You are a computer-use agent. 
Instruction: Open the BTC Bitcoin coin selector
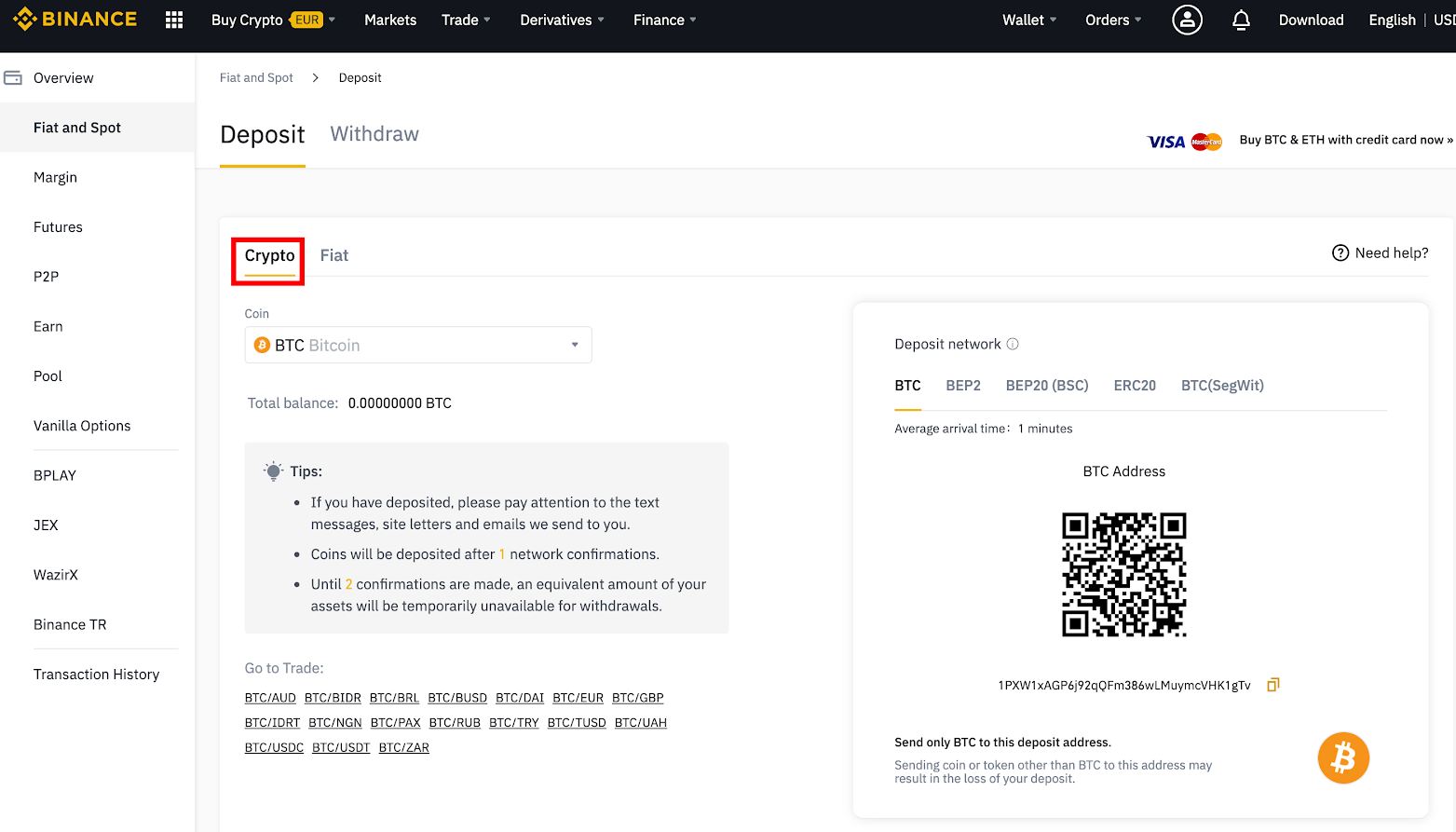418,345
